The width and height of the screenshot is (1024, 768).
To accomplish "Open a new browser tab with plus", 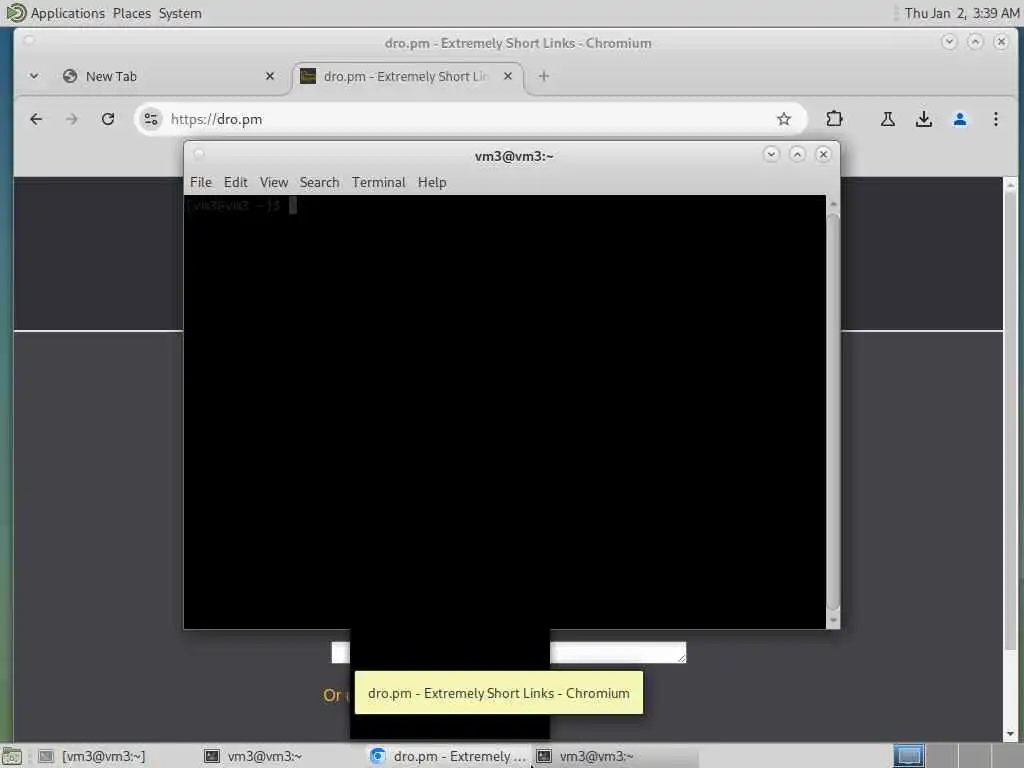I will click(543, 76).
